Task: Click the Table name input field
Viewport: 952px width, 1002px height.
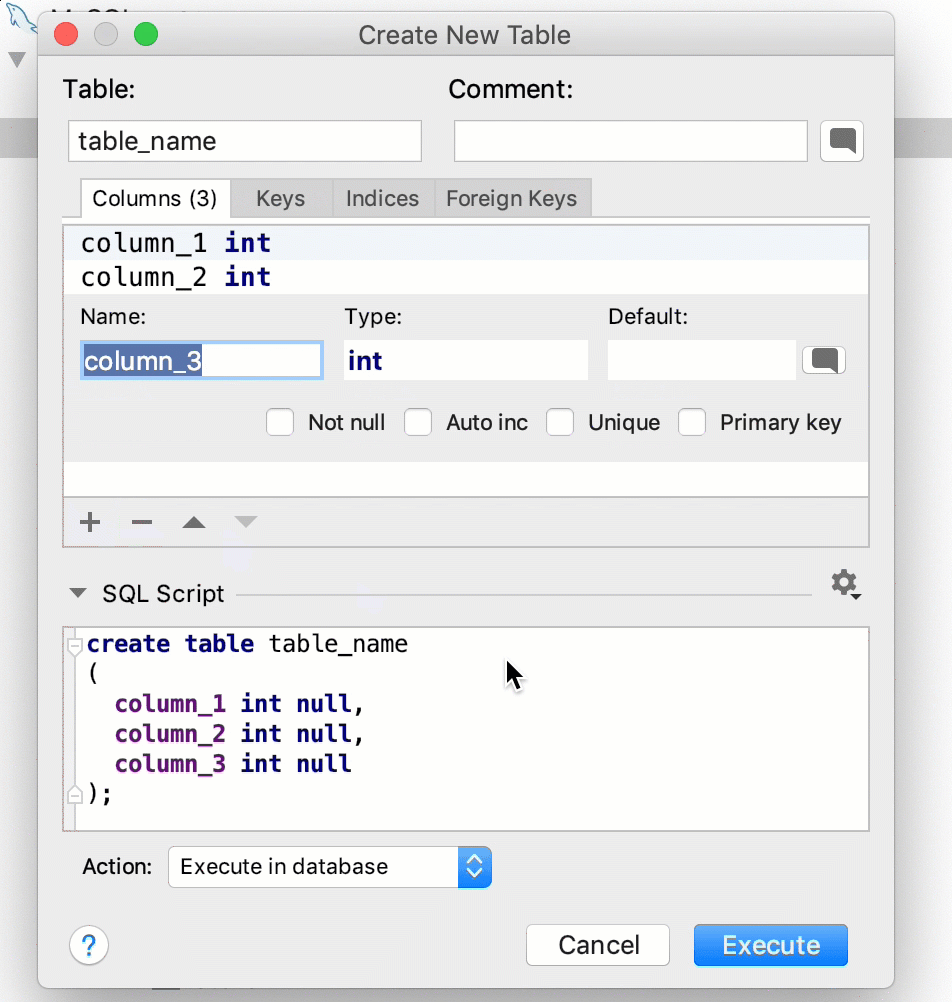Action: (x=245, y=141)
